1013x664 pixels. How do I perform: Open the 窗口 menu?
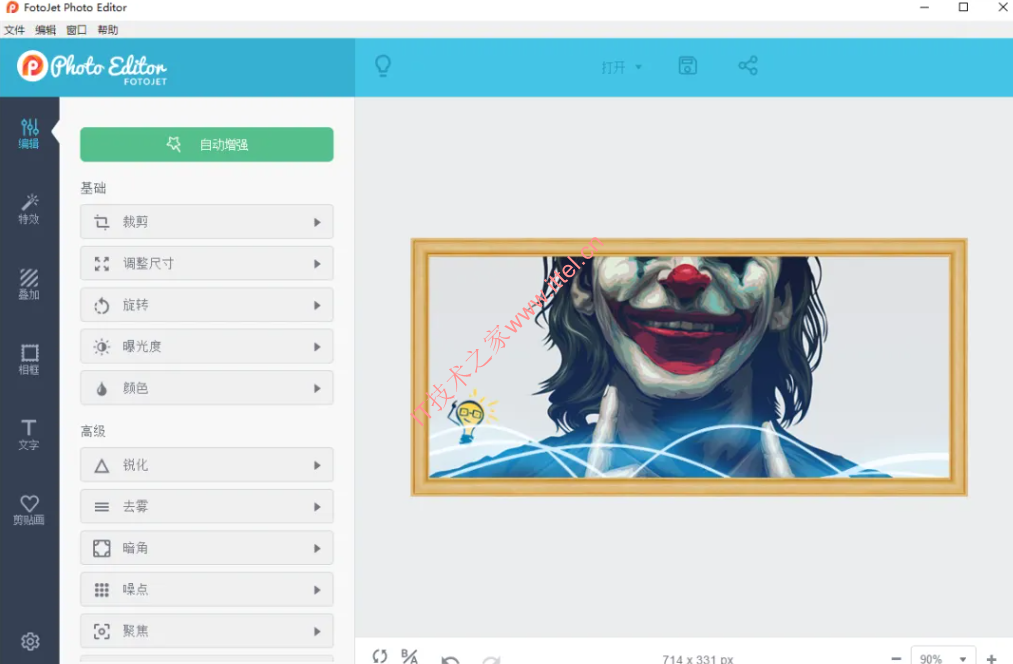76,30
